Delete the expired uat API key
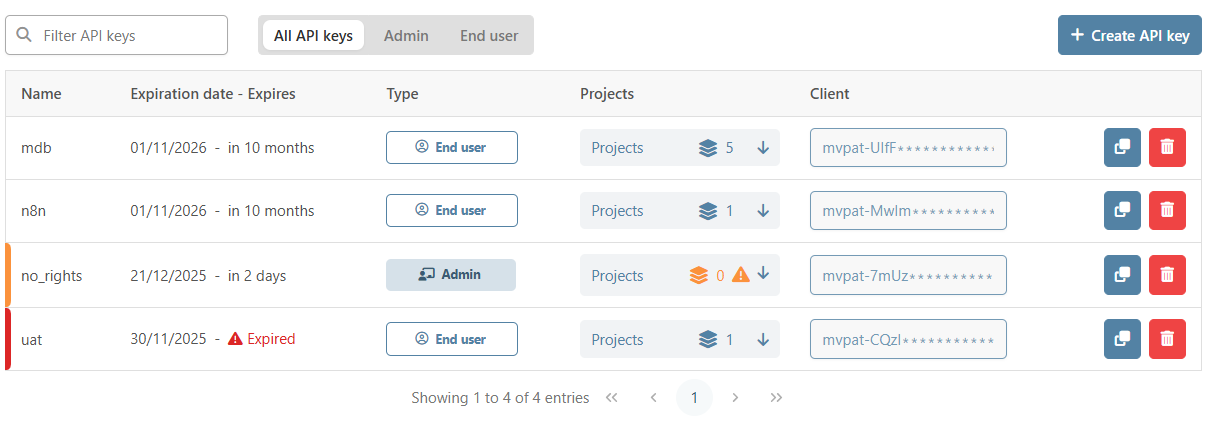 1167,339
